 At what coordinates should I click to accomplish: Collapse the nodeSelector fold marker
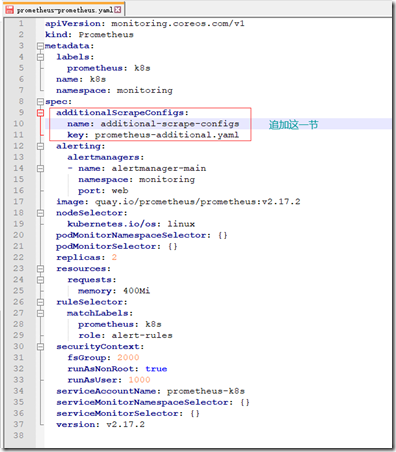40,213
